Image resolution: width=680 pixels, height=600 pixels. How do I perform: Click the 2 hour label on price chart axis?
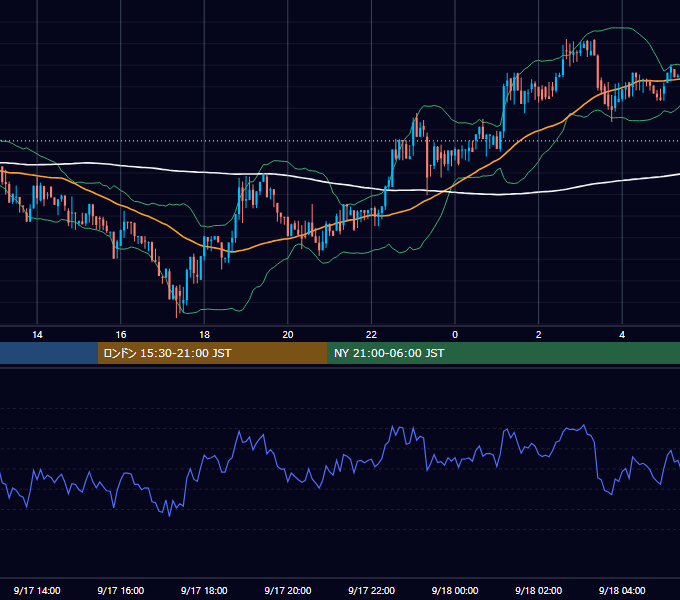pyautogui.click(x=539, y=335)
